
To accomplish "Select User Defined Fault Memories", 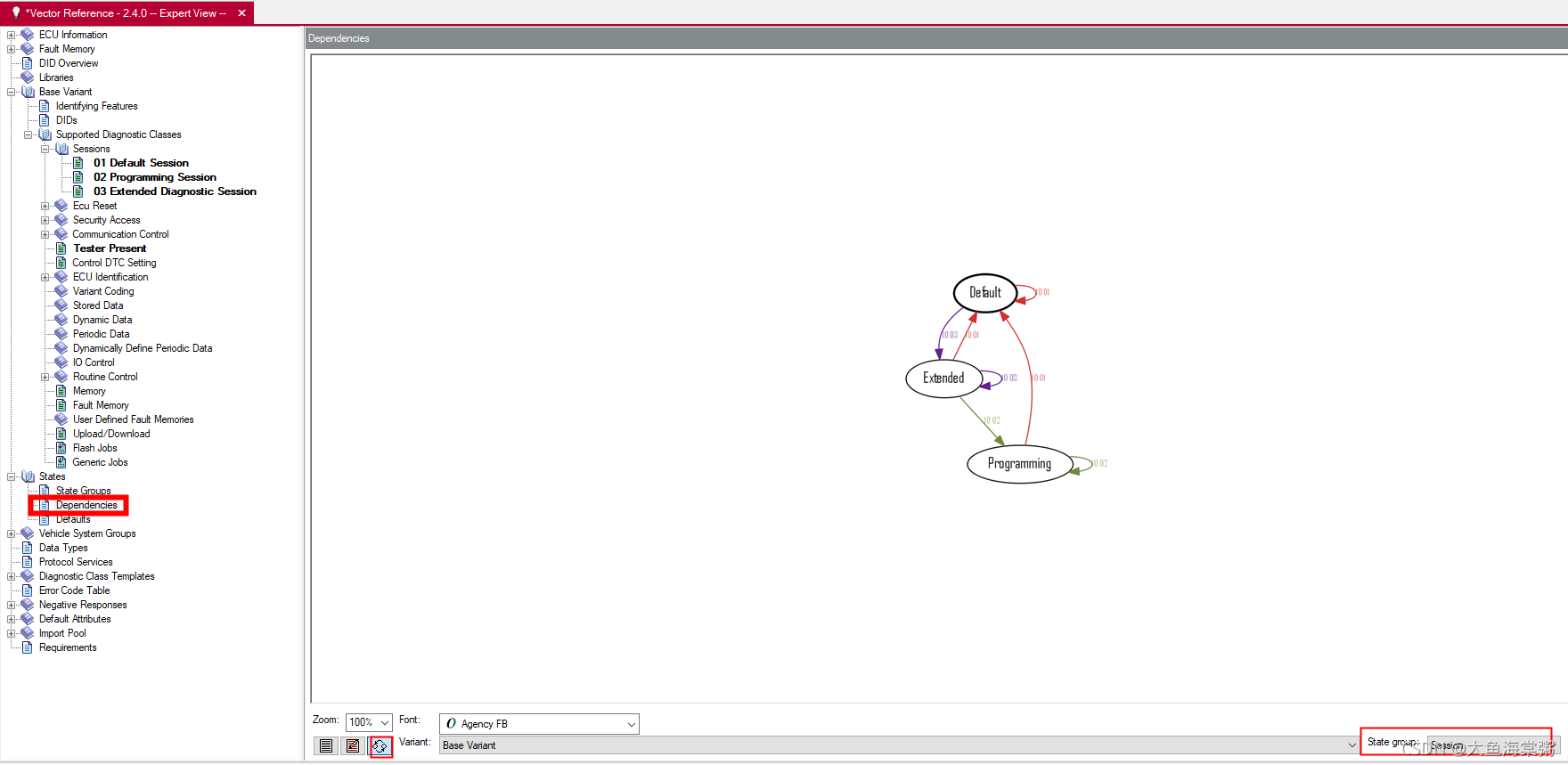I will [133, 419].
